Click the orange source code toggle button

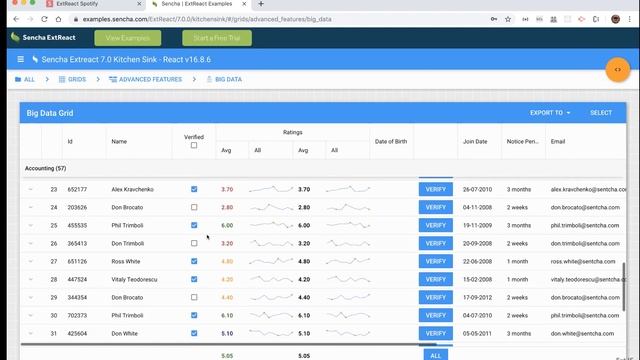(618, 70)
